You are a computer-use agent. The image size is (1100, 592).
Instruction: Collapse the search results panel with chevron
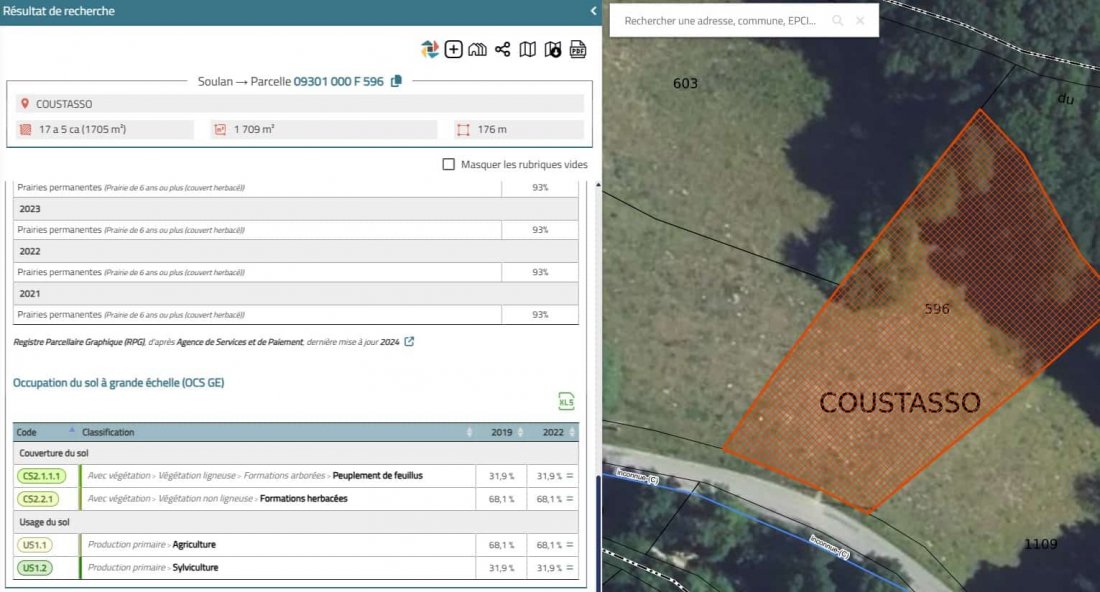[x=593, y=11]
